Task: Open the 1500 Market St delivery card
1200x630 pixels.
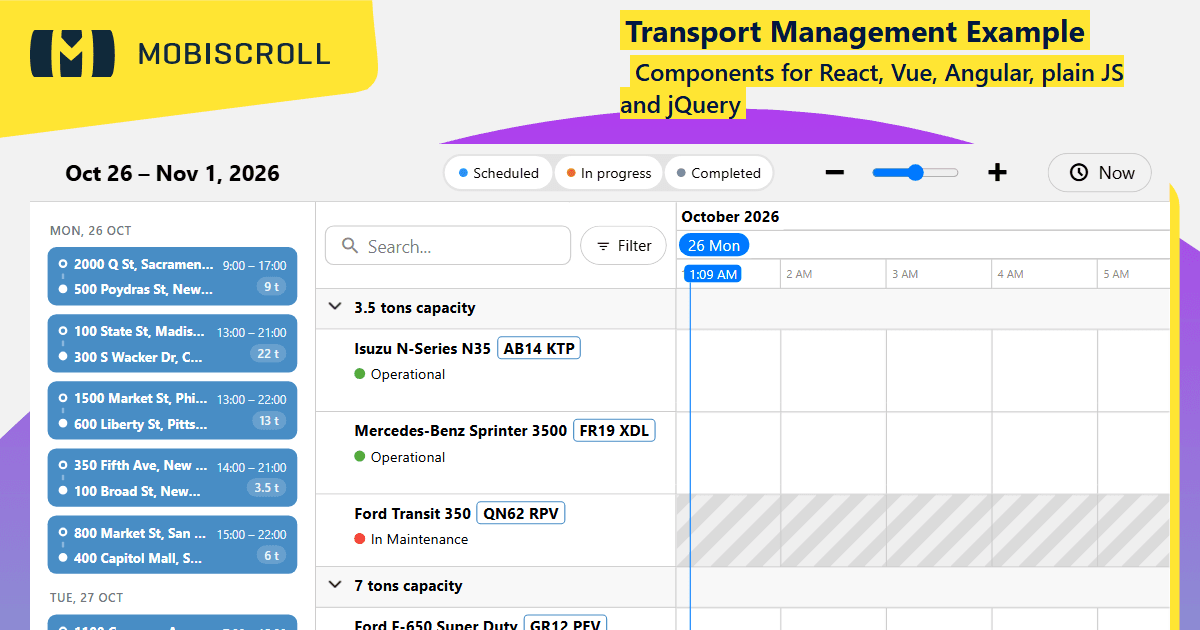Action: pos(172,410)
